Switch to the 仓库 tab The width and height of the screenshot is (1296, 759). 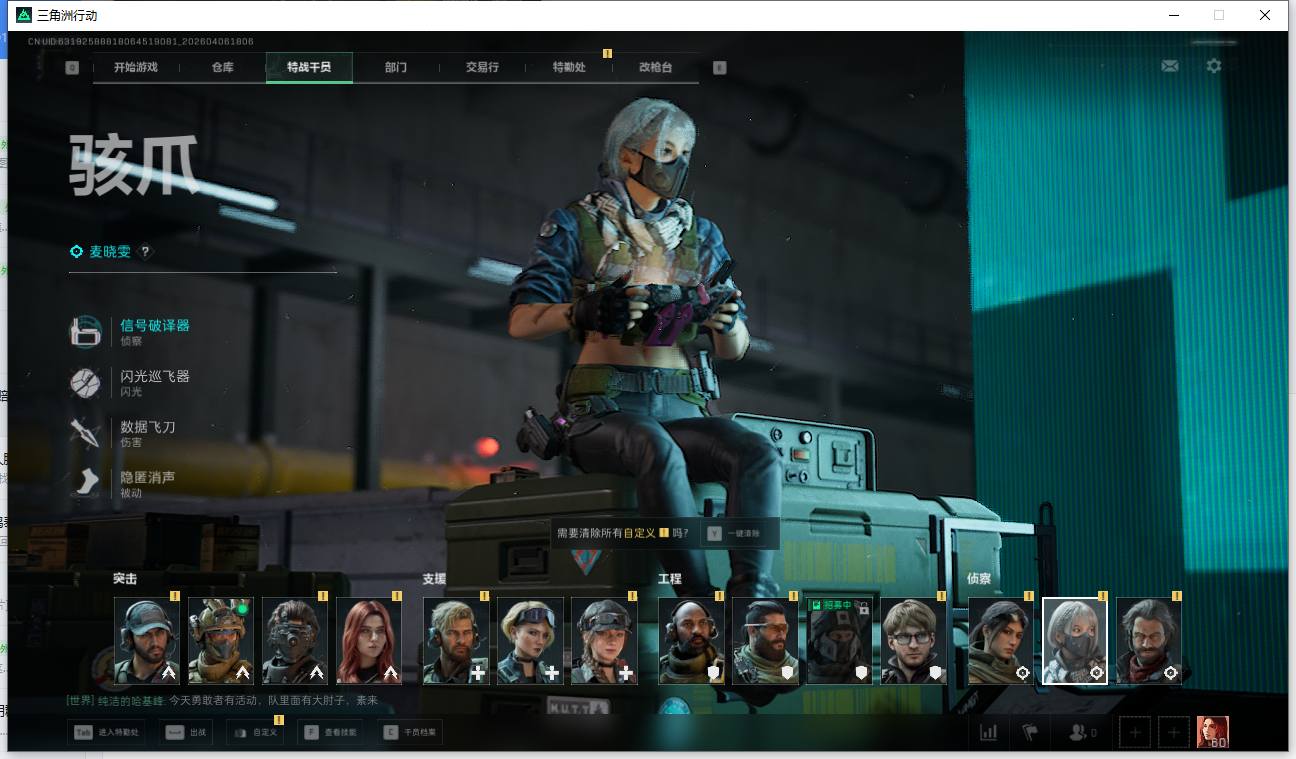click(222, 68)
